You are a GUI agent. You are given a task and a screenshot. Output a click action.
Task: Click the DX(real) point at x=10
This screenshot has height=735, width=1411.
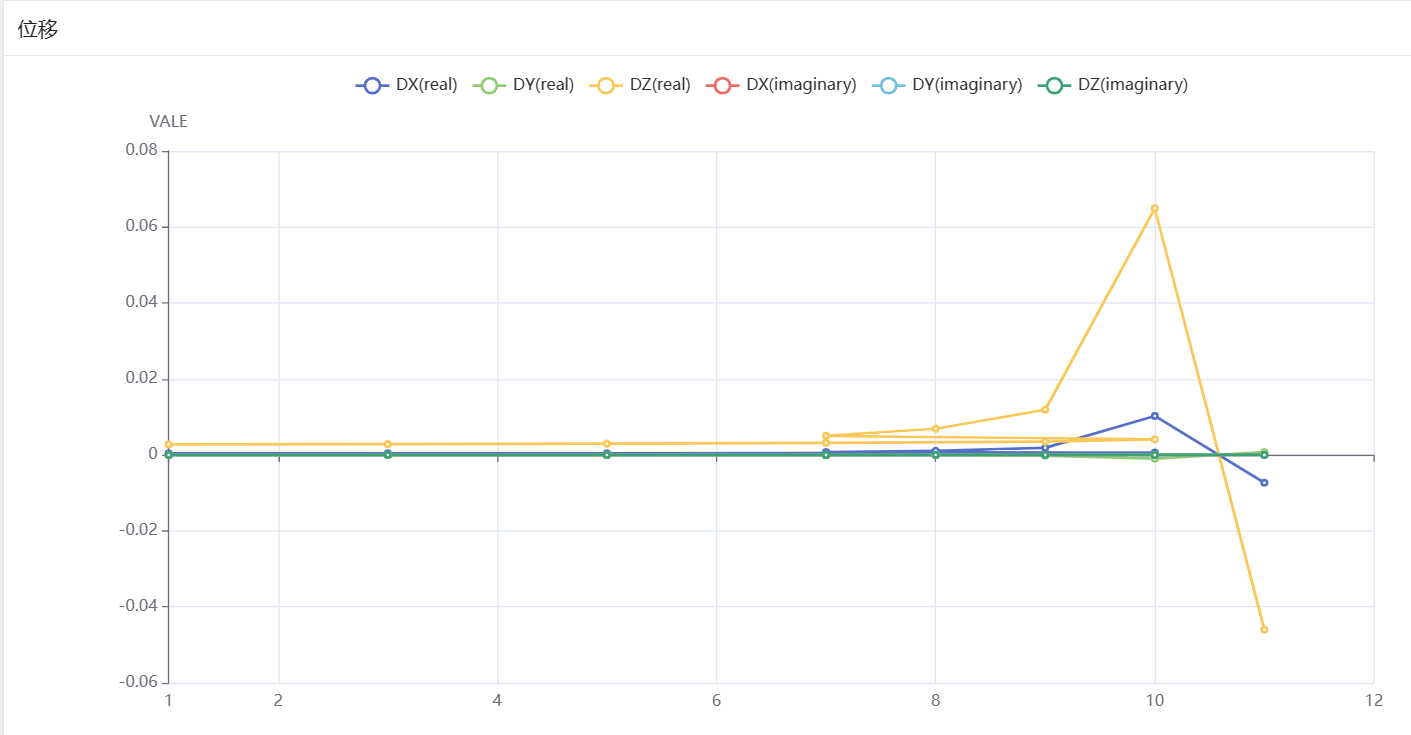(x=1154, y=416)
